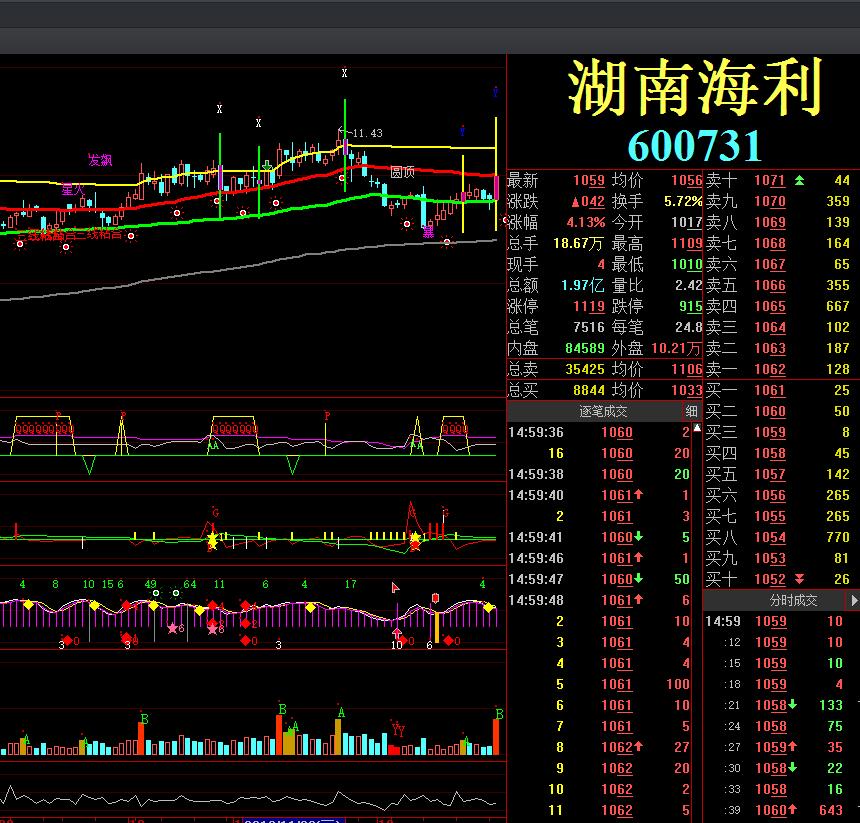This screenshot has width=860, height=823.
Task: Click 卖十 price 1071
Action: [x=770, y=180]
